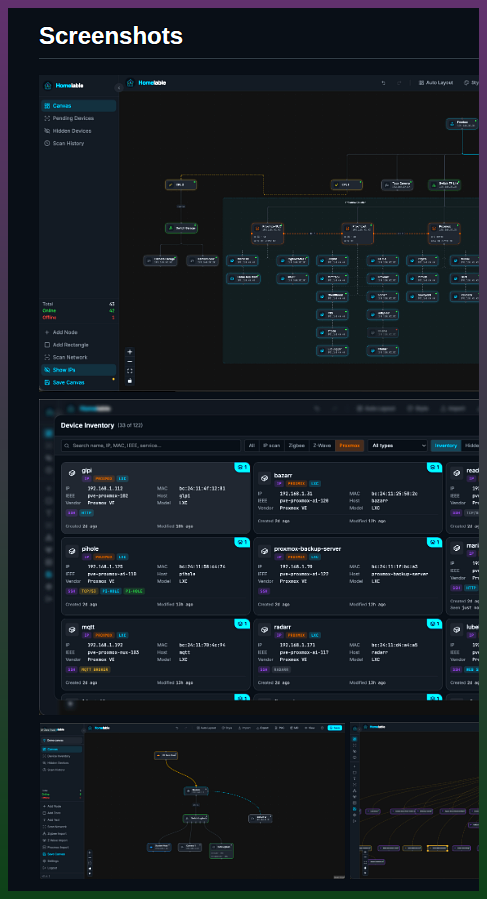Viewport: 487px width, 899px height.
Task: Select the gipi device card
Action: point(156,498)
